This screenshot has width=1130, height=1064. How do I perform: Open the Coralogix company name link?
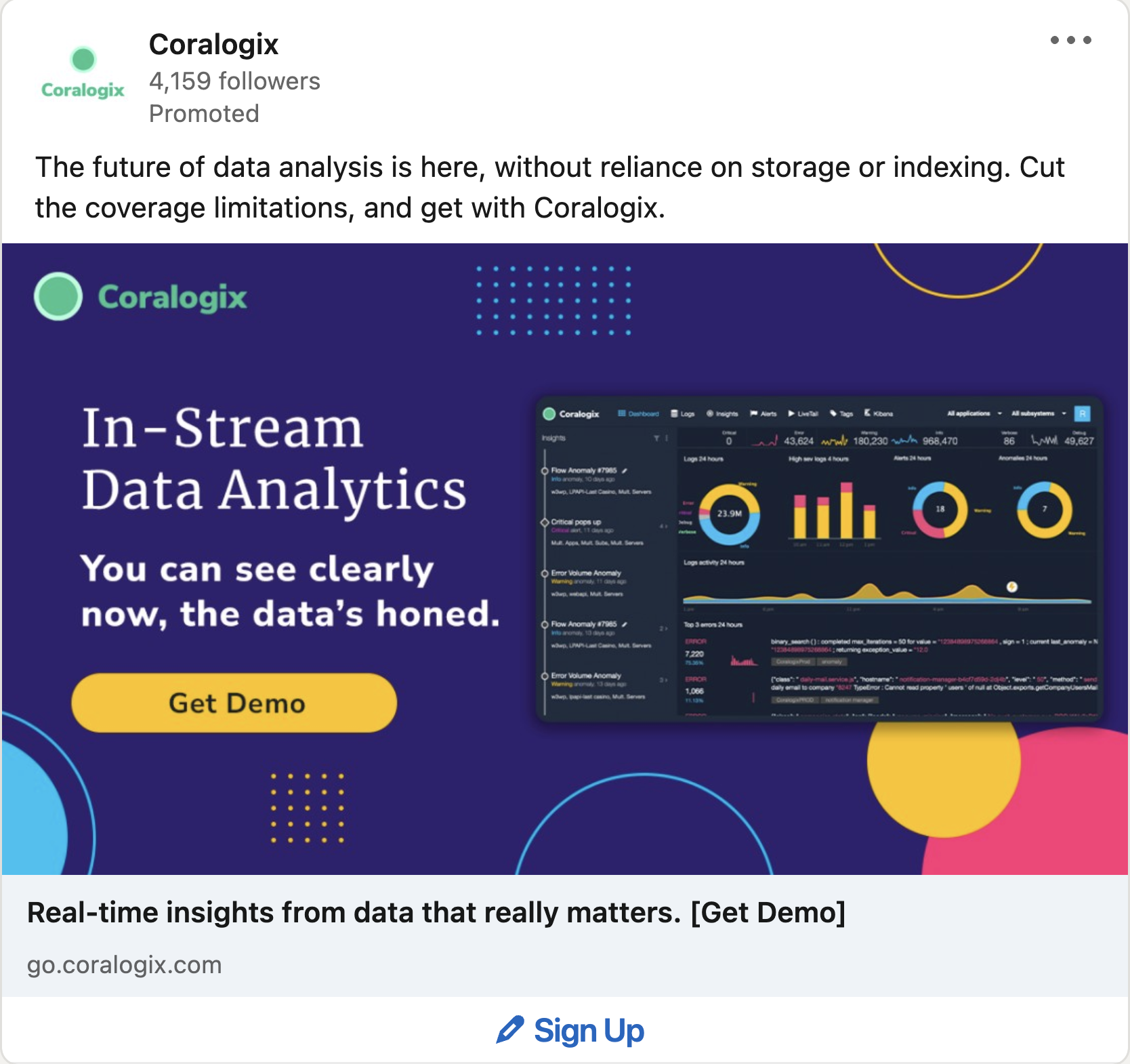[213, 45]
